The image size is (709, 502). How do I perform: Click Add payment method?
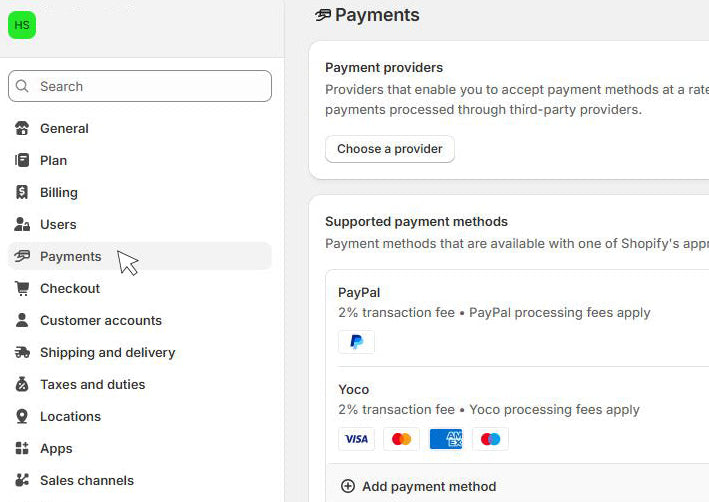point(428,486)
